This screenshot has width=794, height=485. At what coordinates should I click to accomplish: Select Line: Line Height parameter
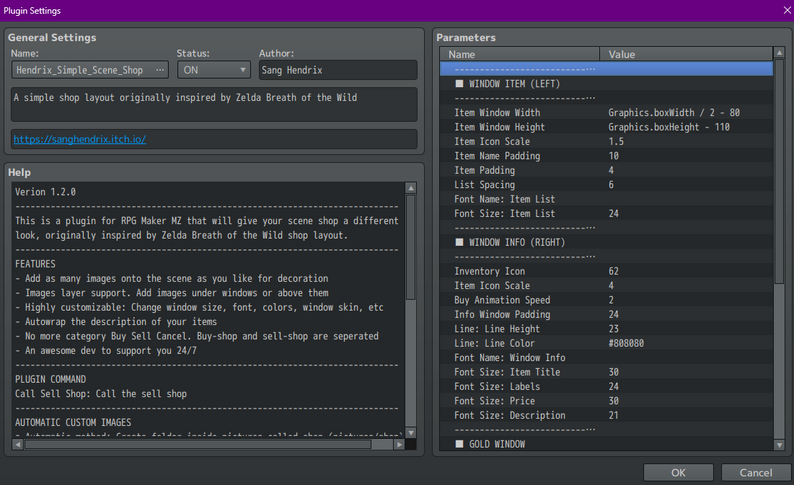tap(606, 329)
